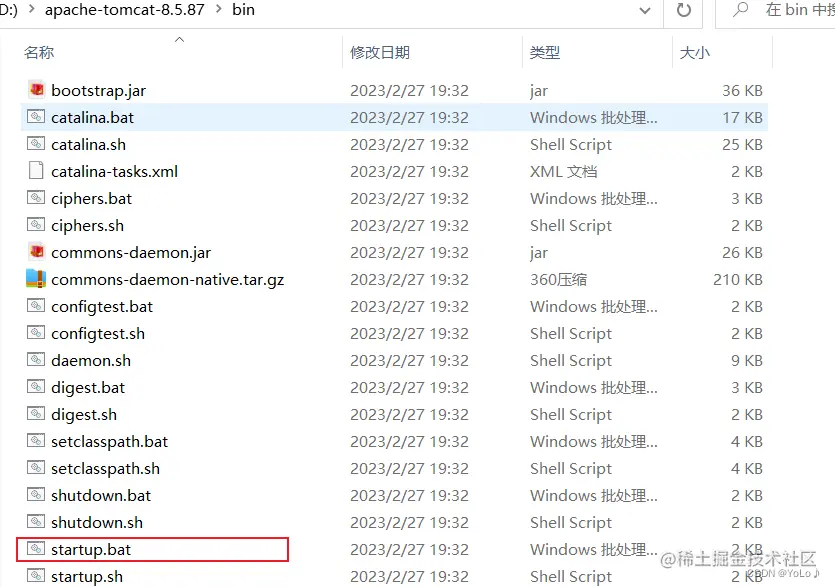Click the bin breadcrumb segment
Screen dimensions: 835x587
click(x=243, y=10)
